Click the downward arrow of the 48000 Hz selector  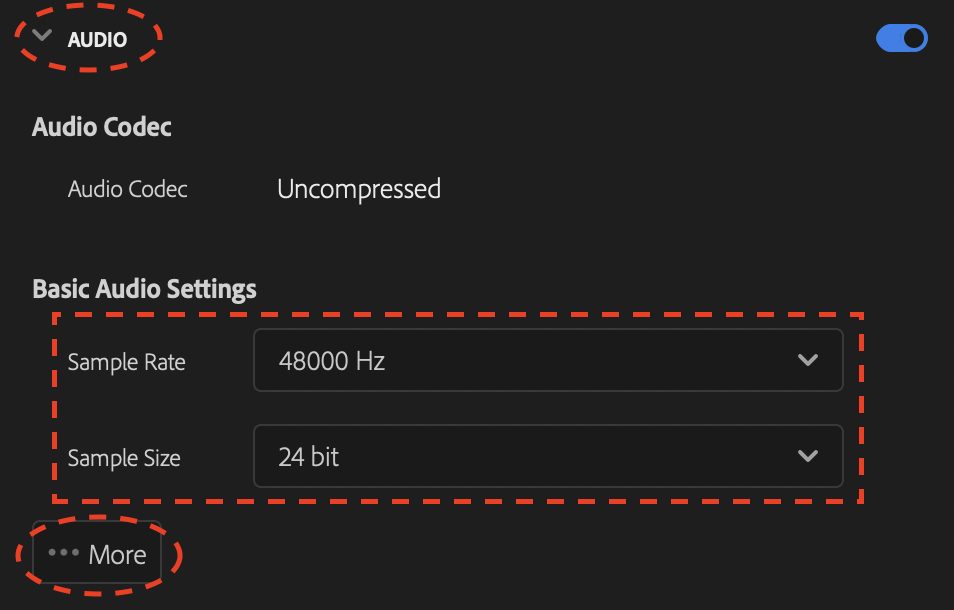point(809,360)
